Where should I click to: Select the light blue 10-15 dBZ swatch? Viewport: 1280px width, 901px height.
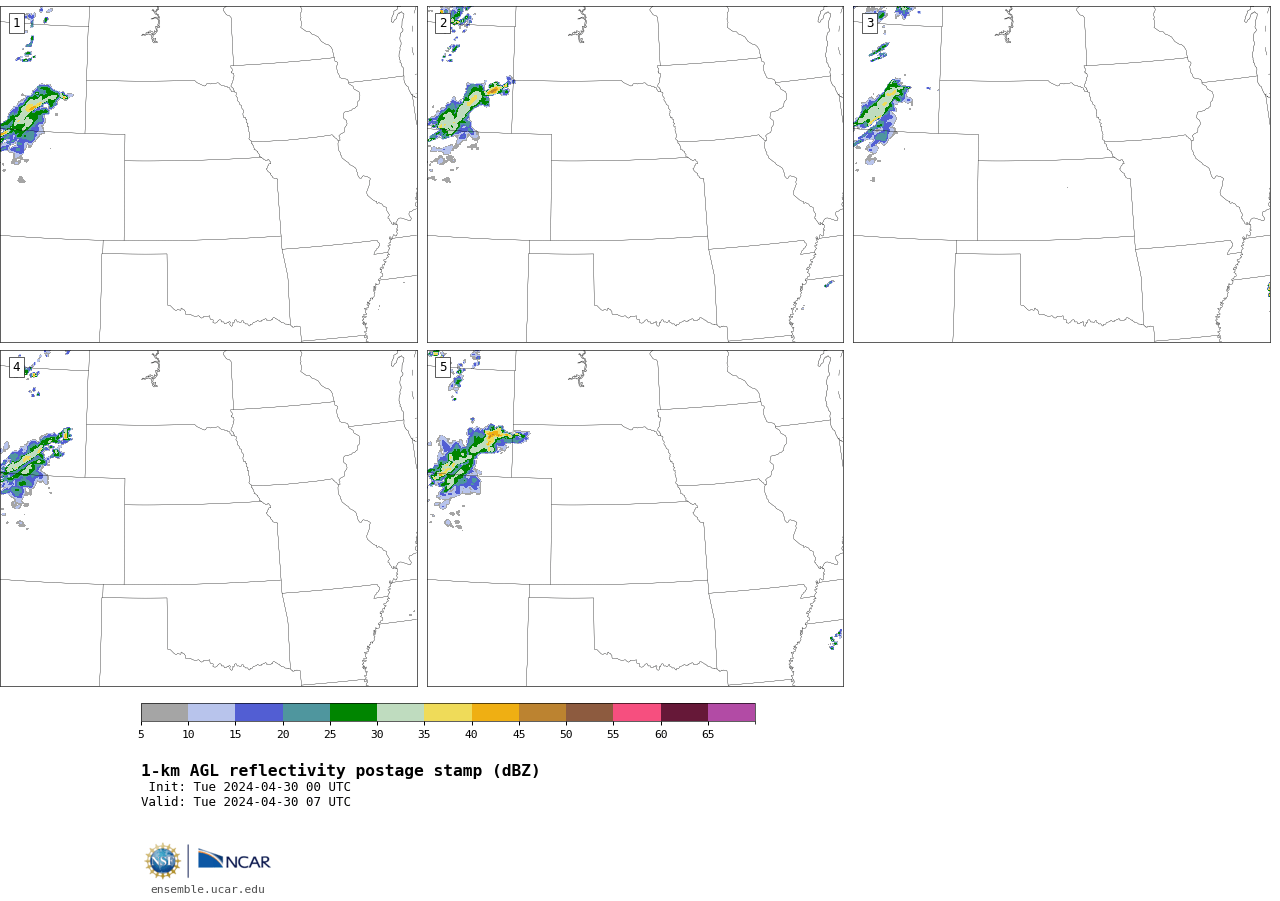tap(212, 712)
